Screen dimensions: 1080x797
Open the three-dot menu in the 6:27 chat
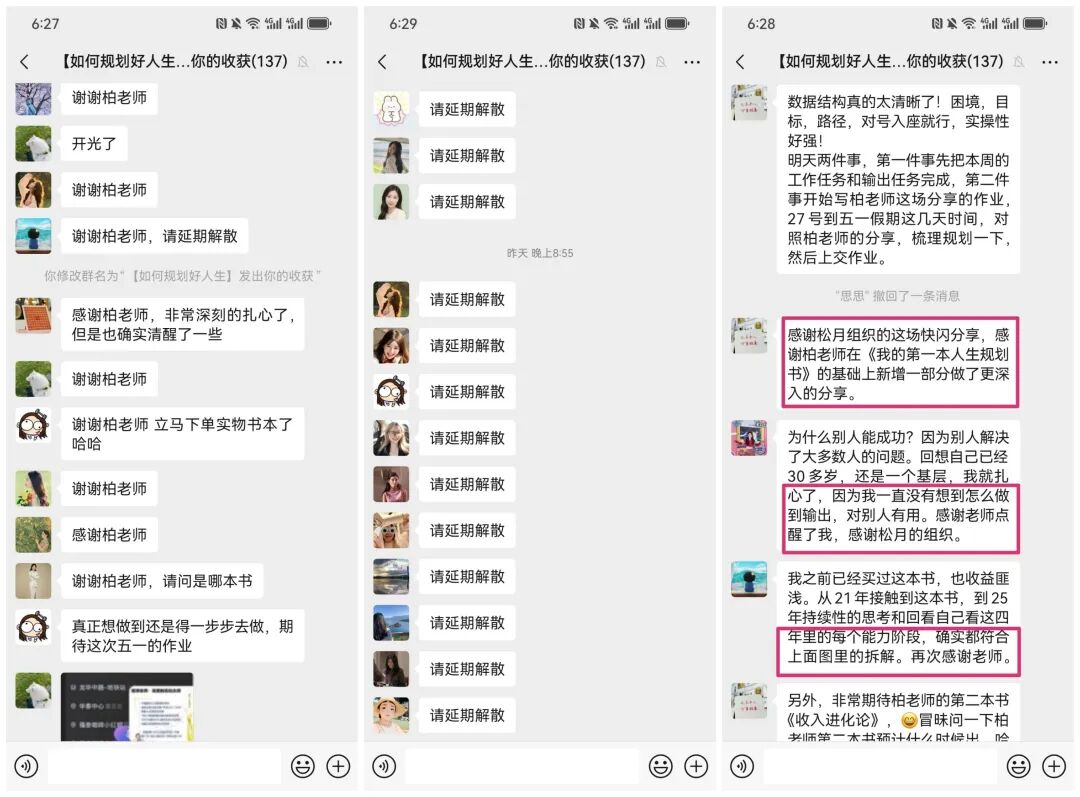coord(334,62)
